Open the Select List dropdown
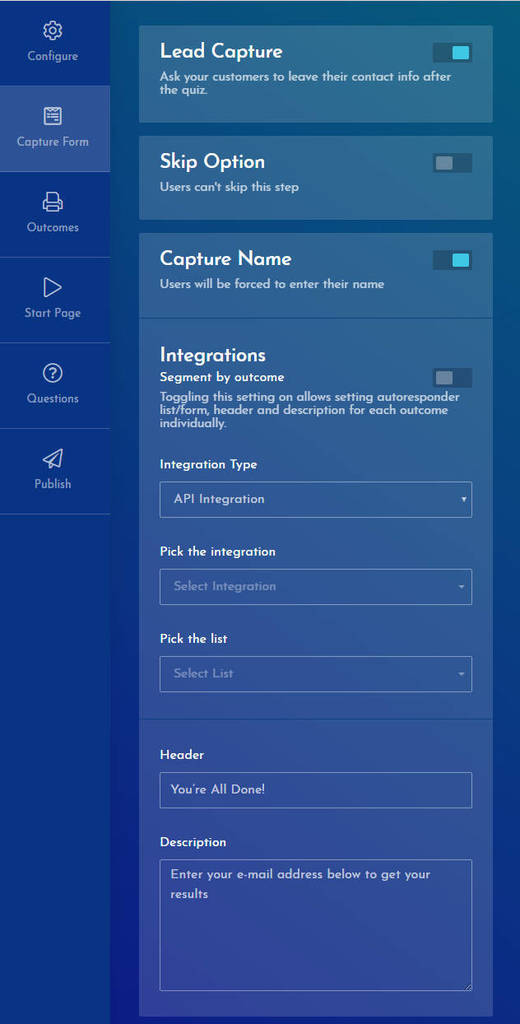 coord(316,674)
